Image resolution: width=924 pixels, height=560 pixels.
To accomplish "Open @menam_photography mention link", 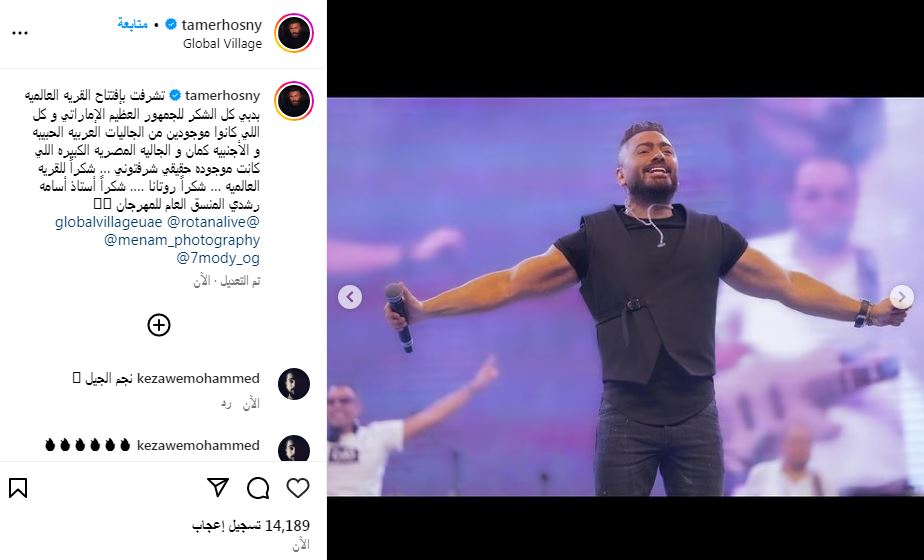I will click(x=182, y=241).
